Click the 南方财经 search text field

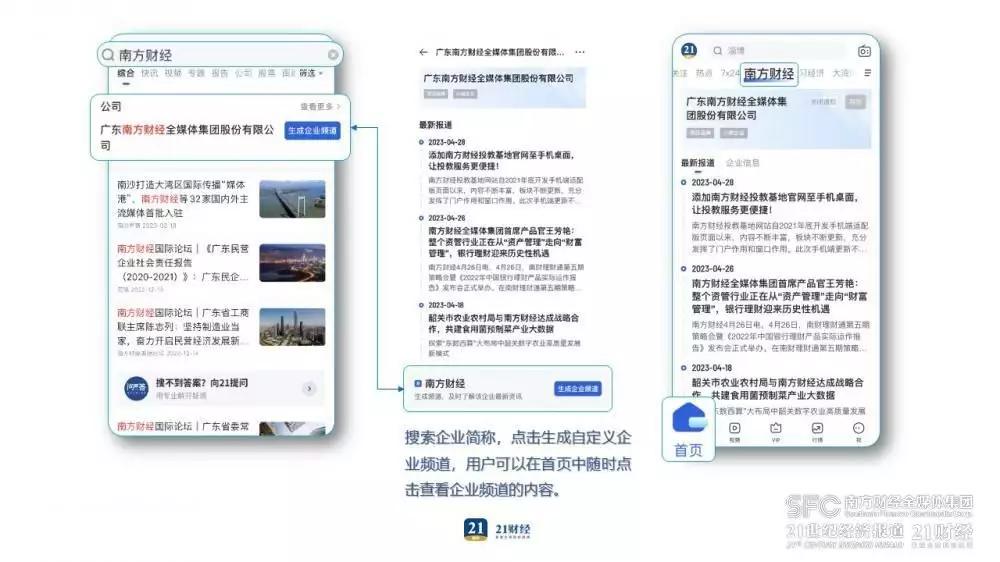click(x=220, y=55)
